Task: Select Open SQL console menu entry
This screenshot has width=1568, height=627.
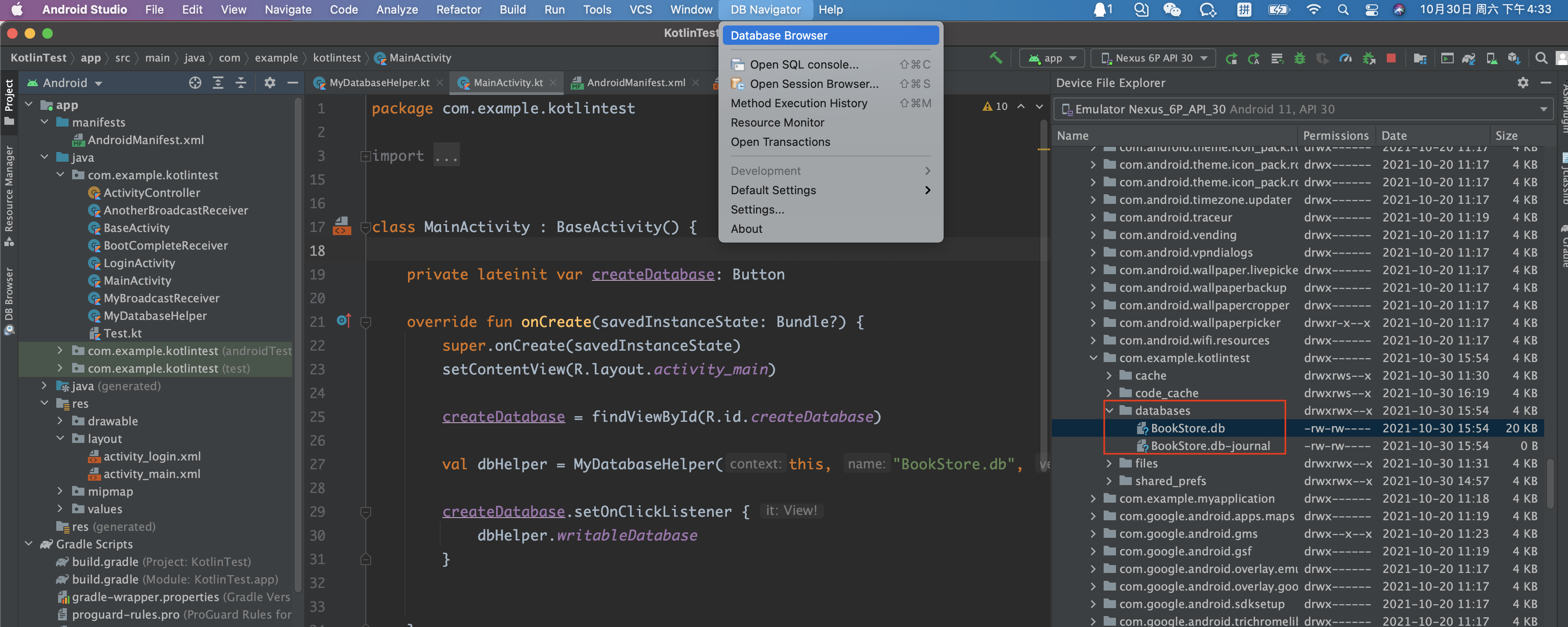Action: coord(803,65)
